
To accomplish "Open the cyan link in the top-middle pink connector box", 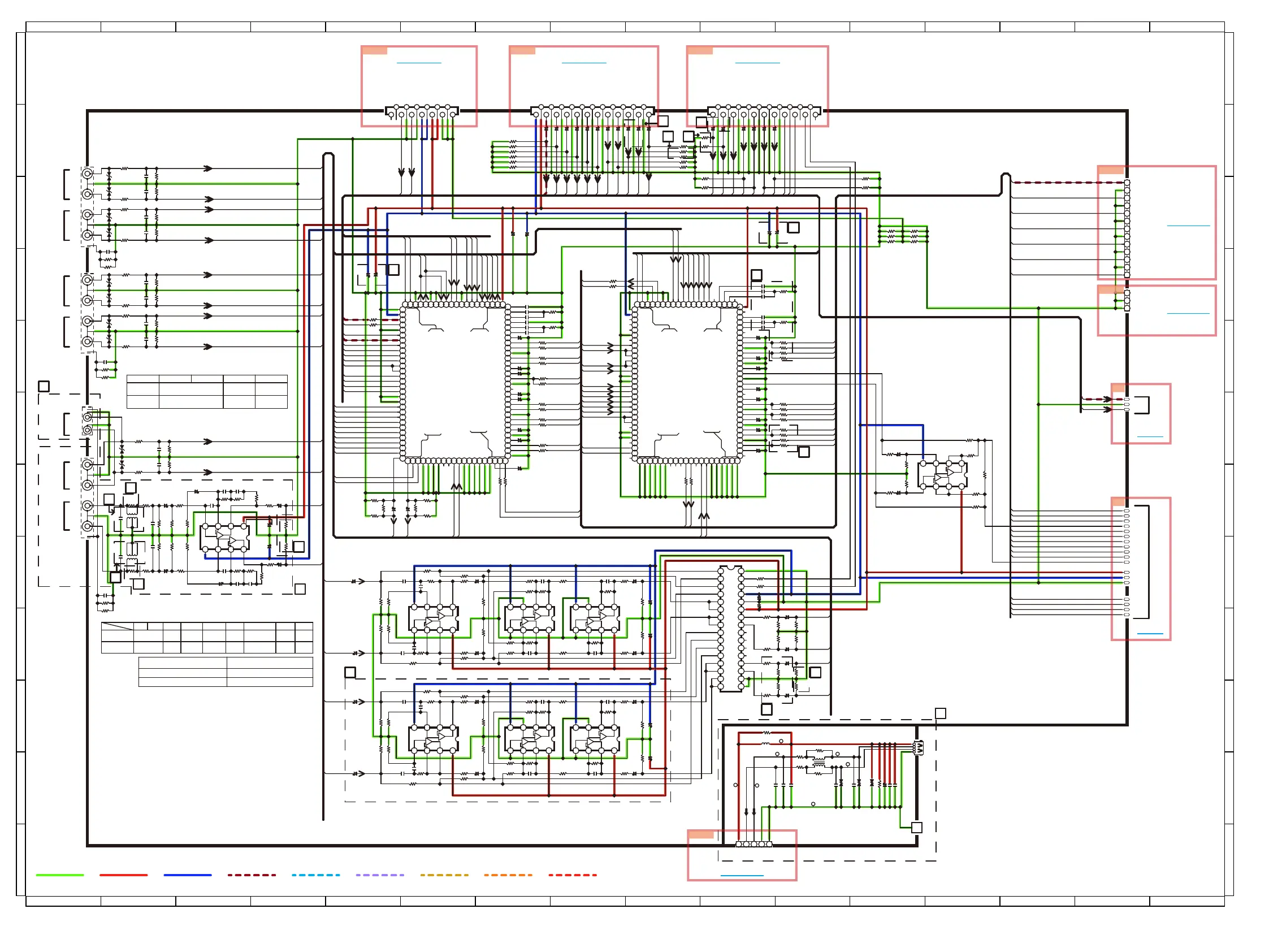I will pyautogui.click(x=584, y=63).
